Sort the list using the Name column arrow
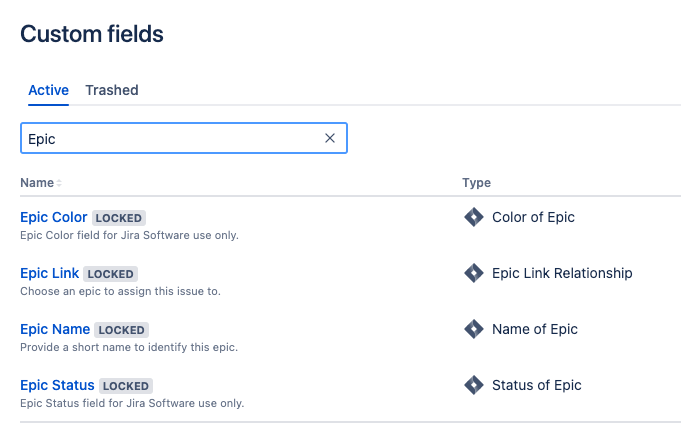This screenshot has width=681, height=441. click(59, 183)
